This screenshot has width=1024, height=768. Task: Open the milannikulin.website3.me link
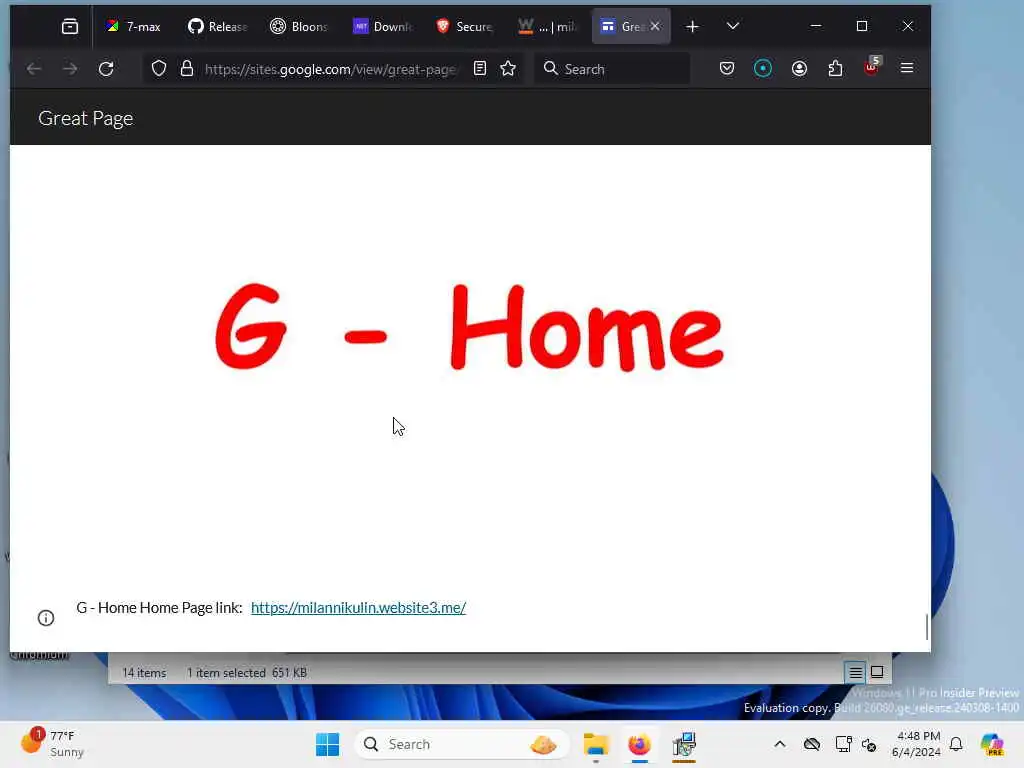(x=359, y=608)
